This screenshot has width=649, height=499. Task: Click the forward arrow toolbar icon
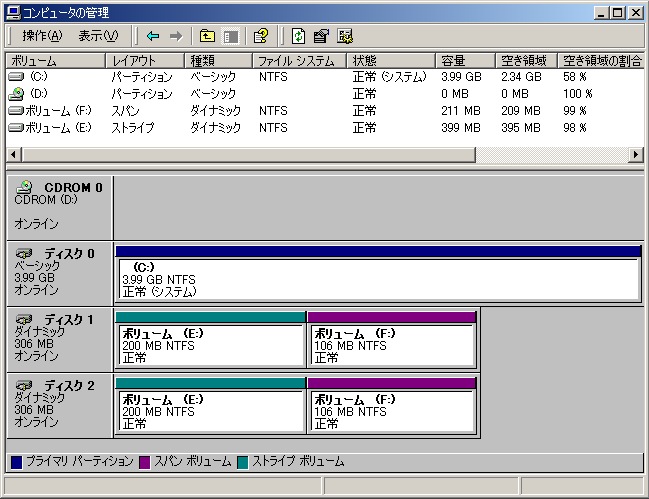pyautogui.click(x=176, y=36)
